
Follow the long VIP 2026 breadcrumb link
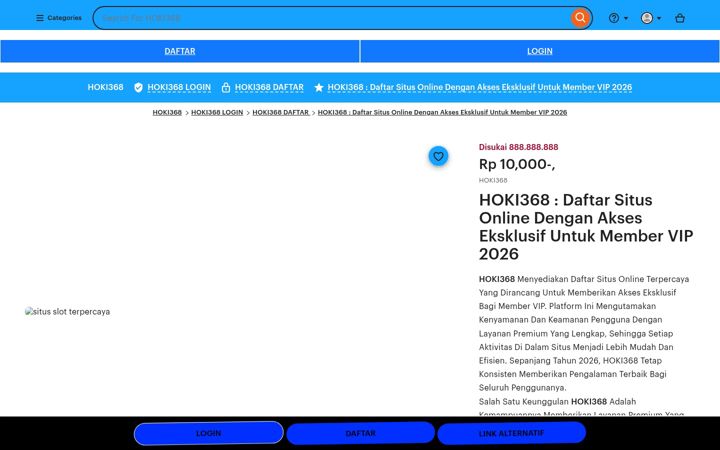coord(442,112)
